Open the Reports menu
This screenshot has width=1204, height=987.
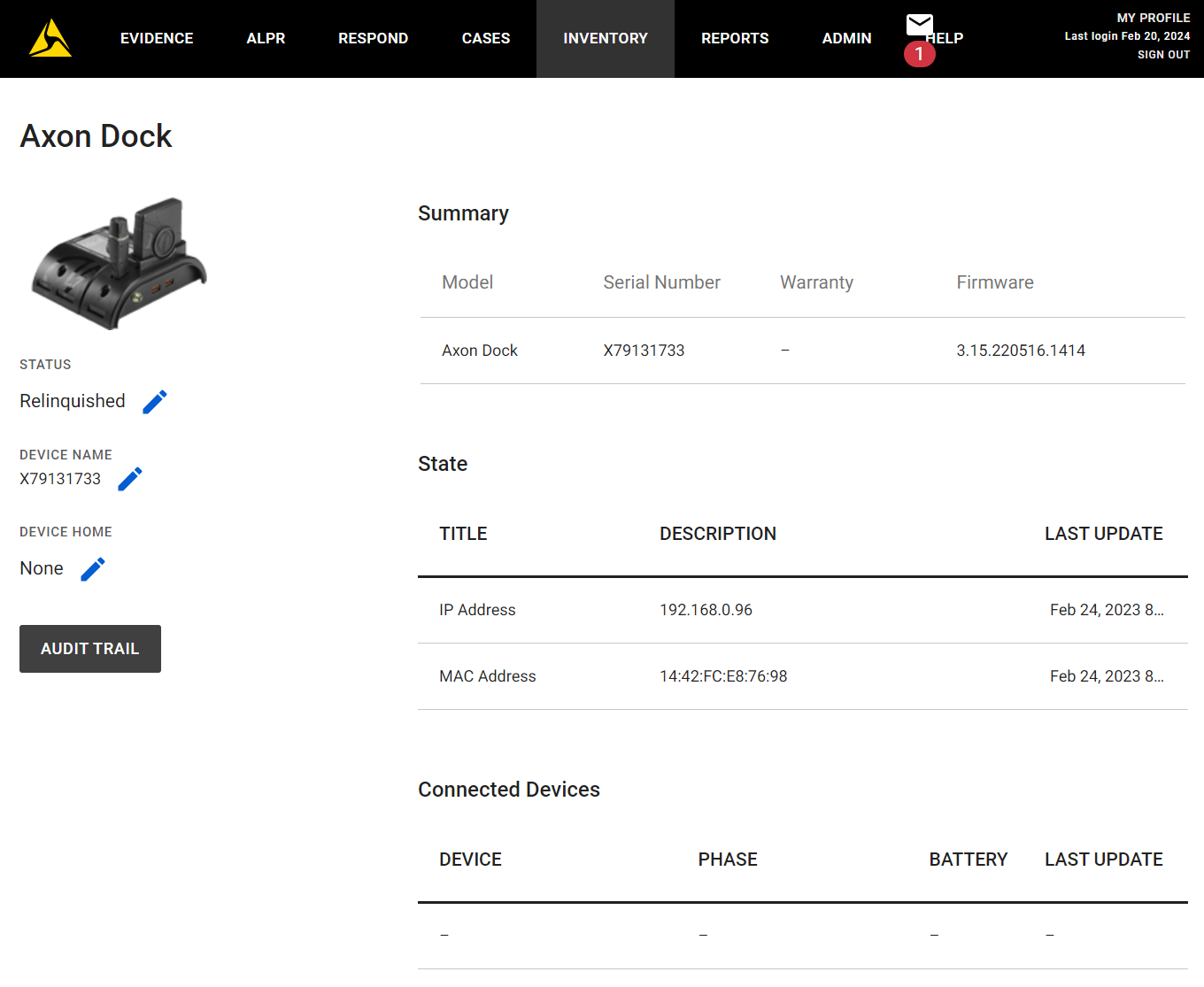pos(734,39)
